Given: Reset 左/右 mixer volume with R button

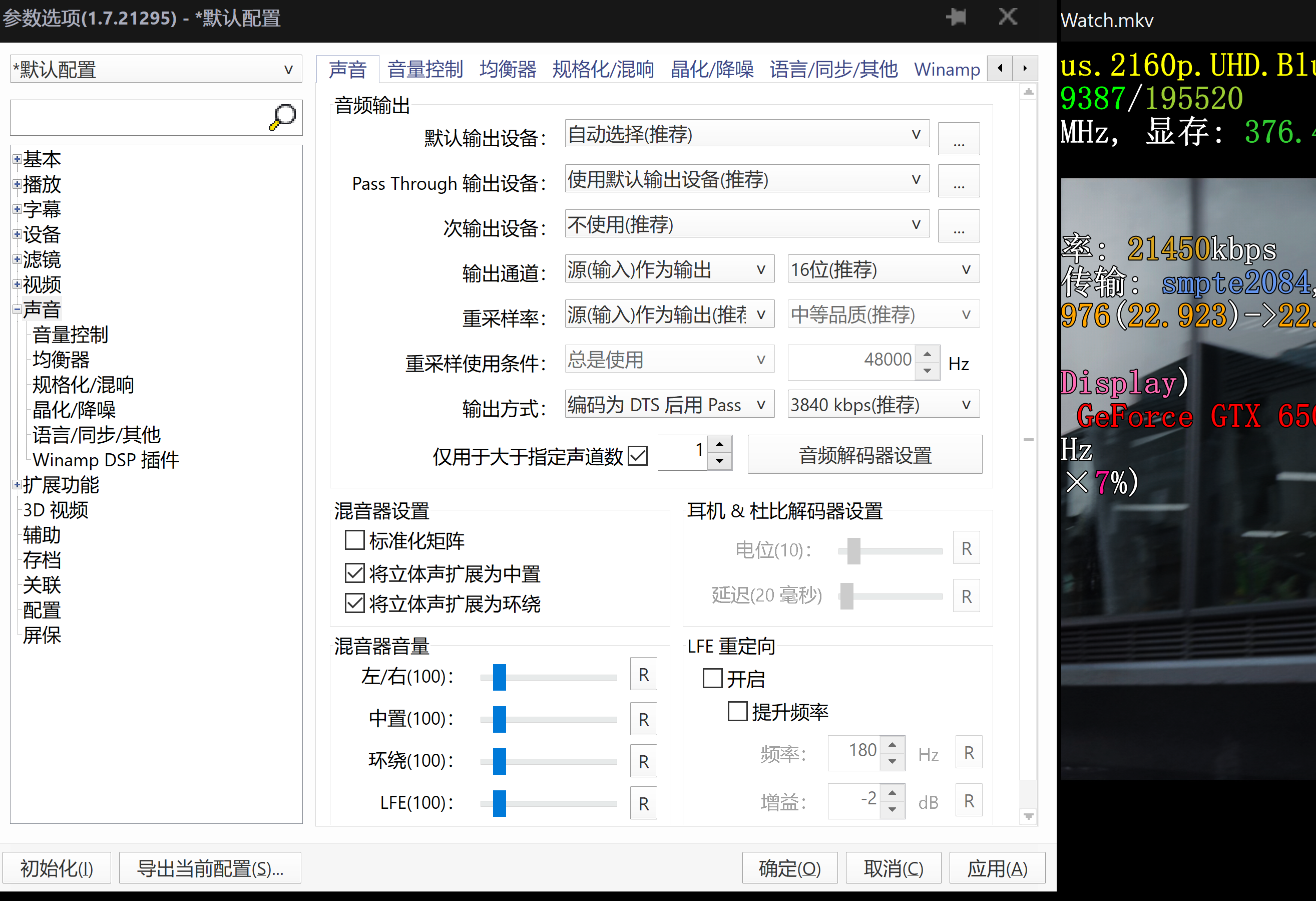Looking at the screenshot, I should [x=643, y=674].
